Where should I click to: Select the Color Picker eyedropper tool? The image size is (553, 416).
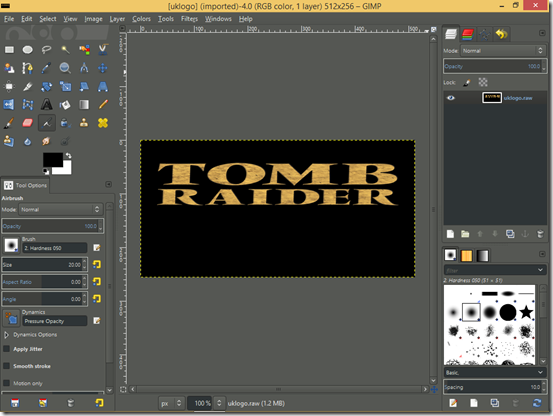click(47, 68)
